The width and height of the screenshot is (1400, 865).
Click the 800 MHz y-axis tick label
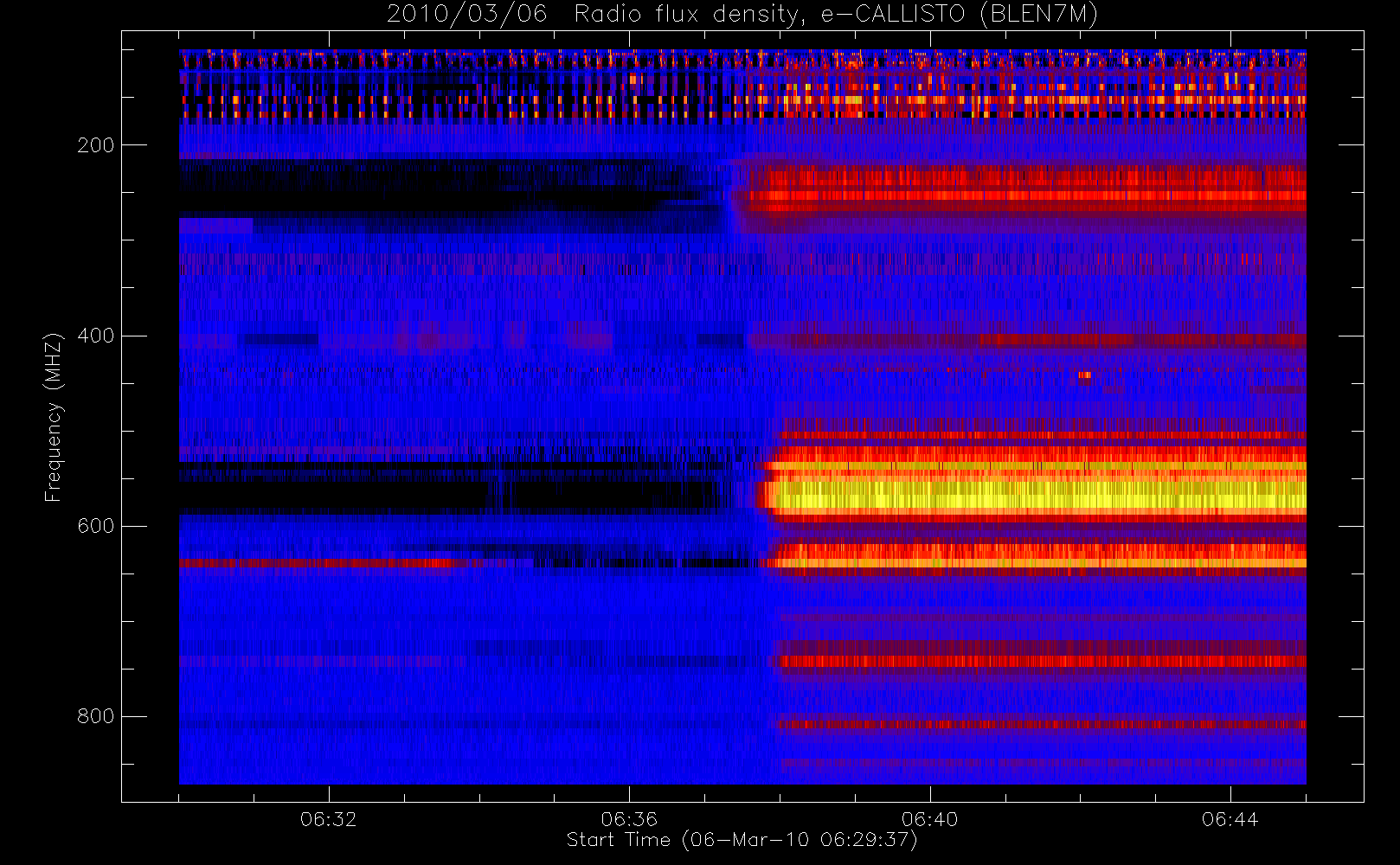click(96, 716)
